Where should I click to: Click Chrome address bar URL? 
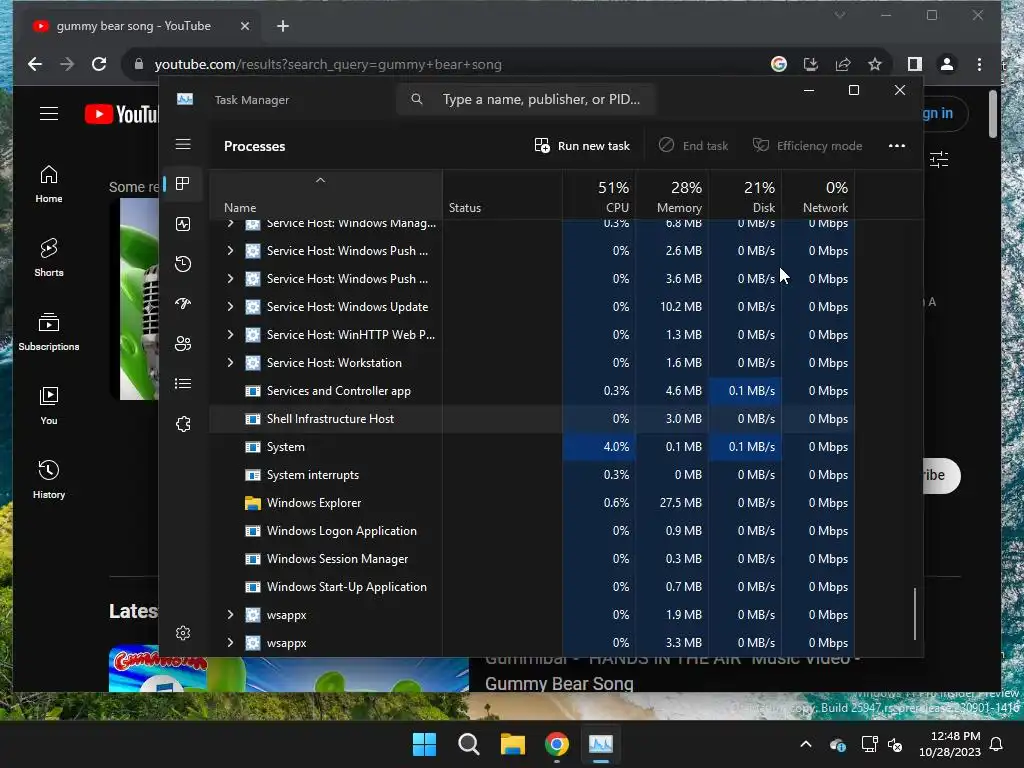click(328, 64)
